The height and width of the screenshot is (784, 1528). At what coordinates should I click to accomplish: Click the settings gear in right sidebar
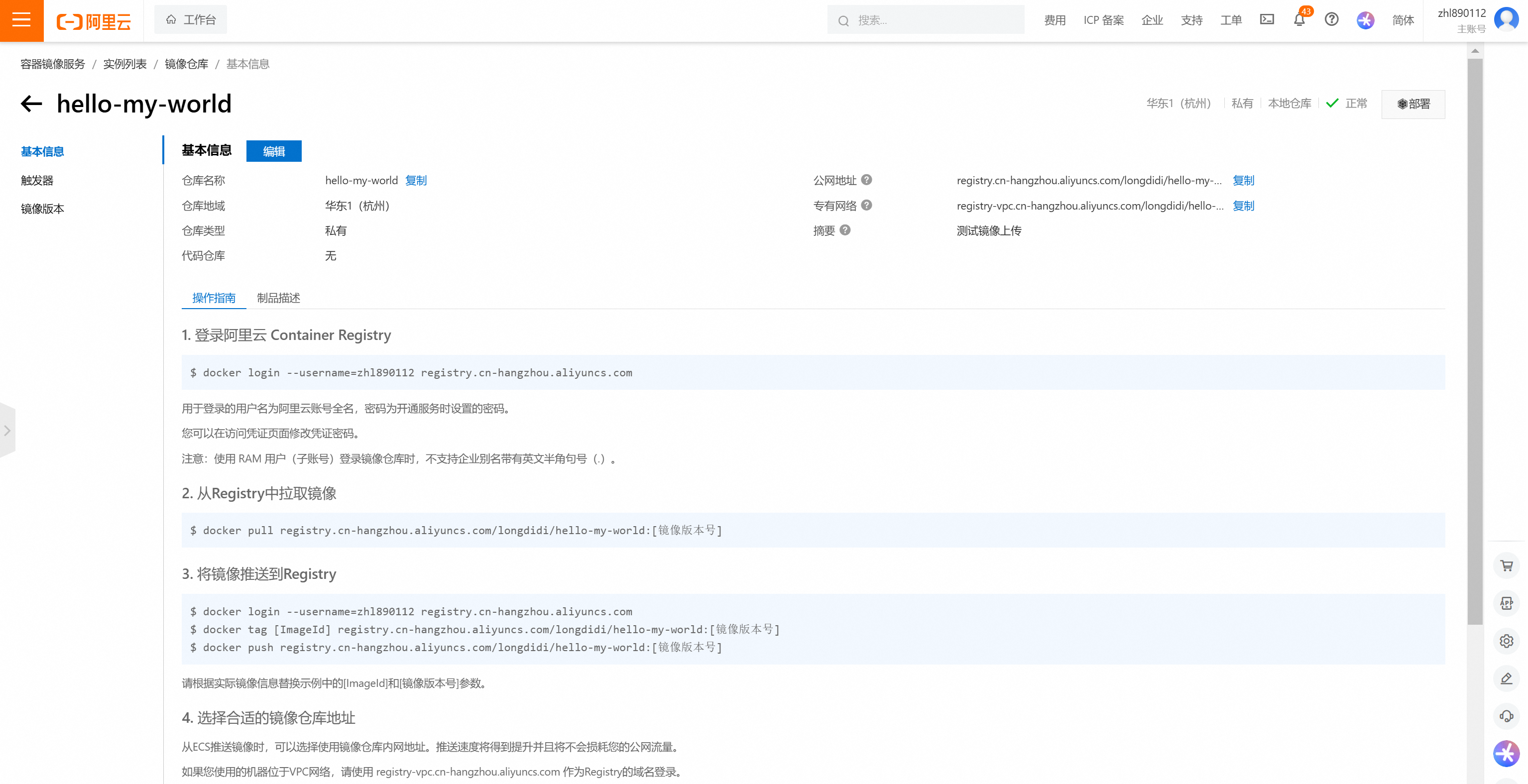point(1506,641)
